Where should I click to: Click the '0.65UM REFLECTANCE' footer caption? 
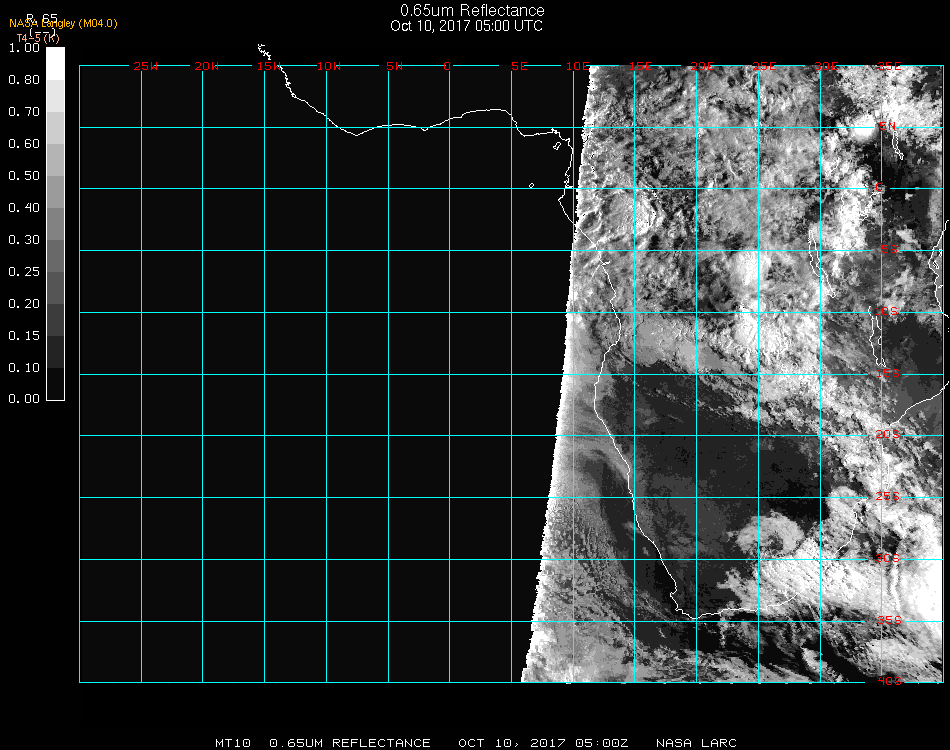(350, 743)
